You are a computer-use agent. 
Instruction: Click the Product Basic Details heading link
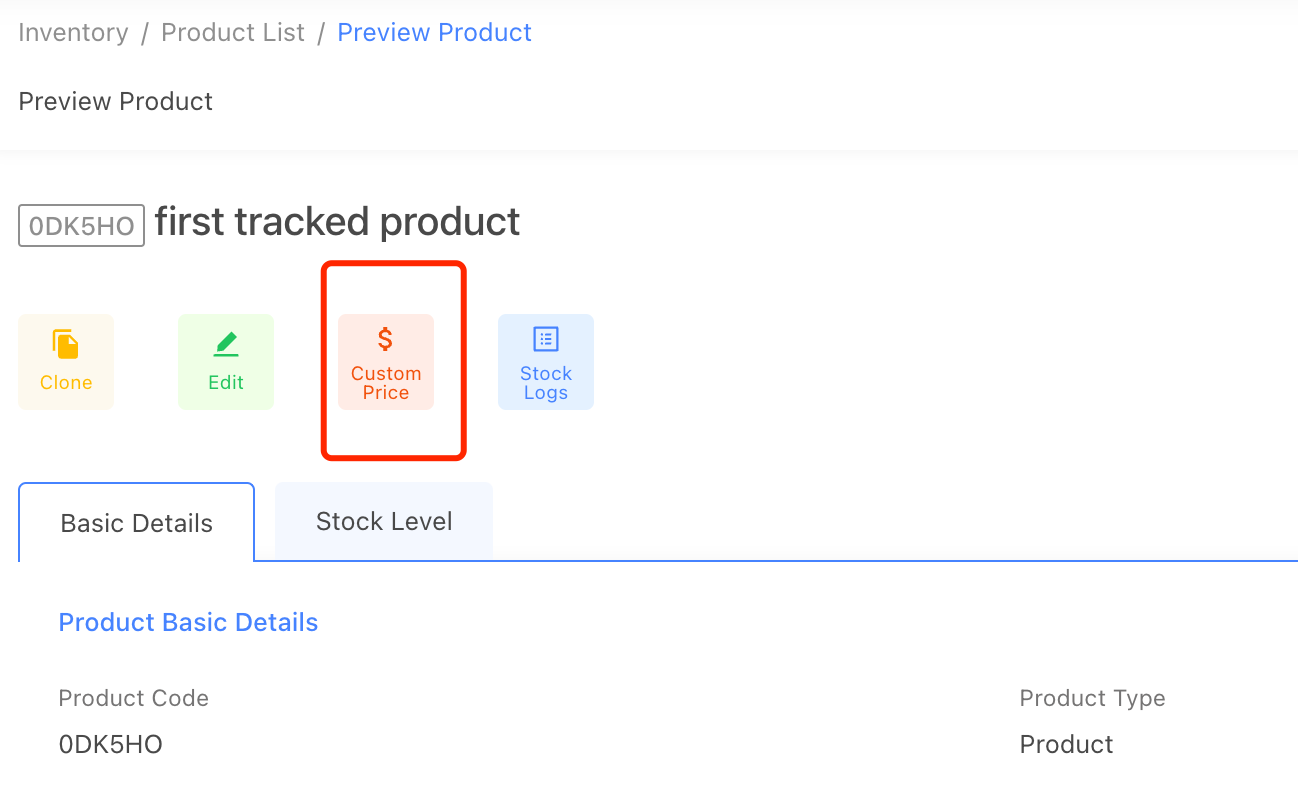(x=188, y=622)
